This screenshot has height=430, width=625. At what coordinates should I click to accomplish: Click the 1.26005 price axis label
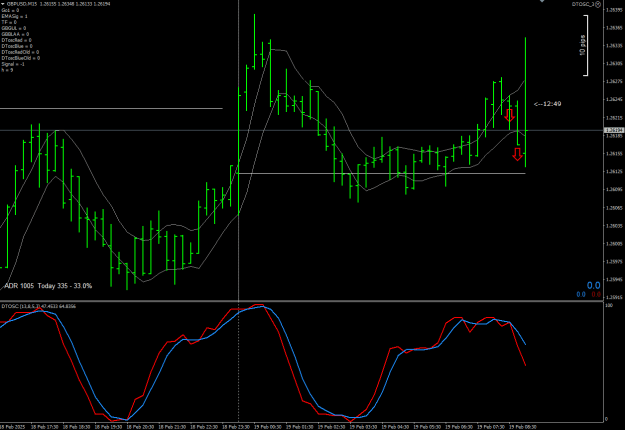click(x=614, y=243)
